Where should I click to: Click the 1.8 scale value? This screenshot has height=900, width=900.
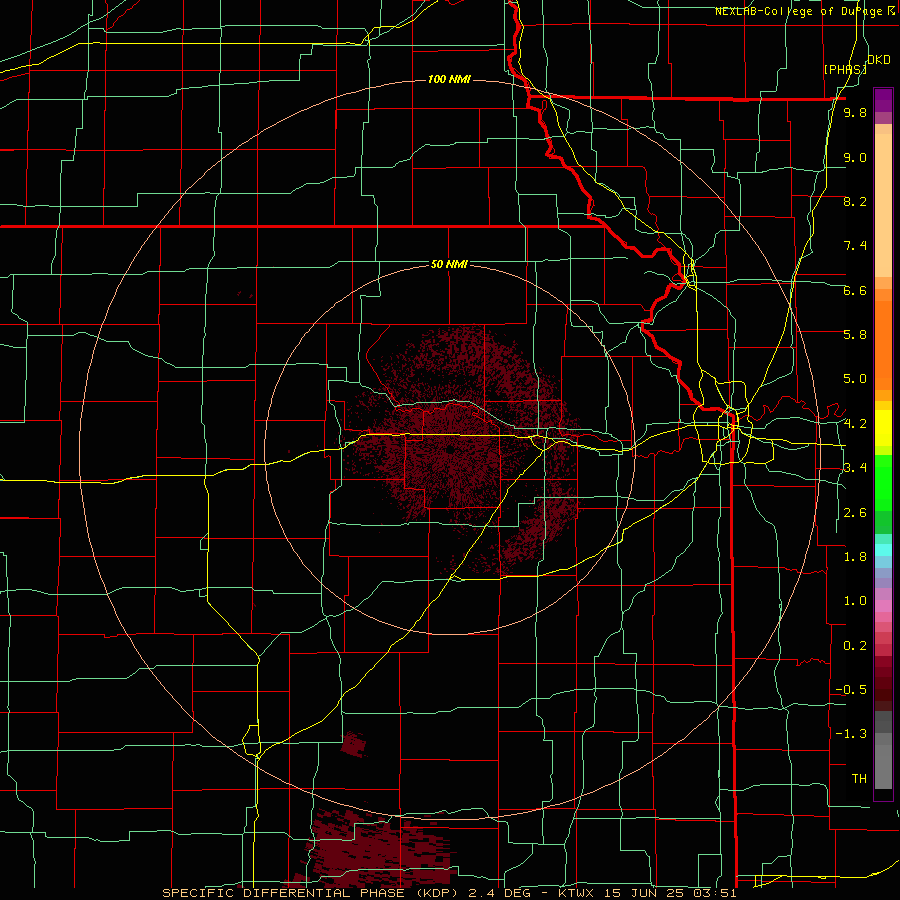(x=855, y=556)
